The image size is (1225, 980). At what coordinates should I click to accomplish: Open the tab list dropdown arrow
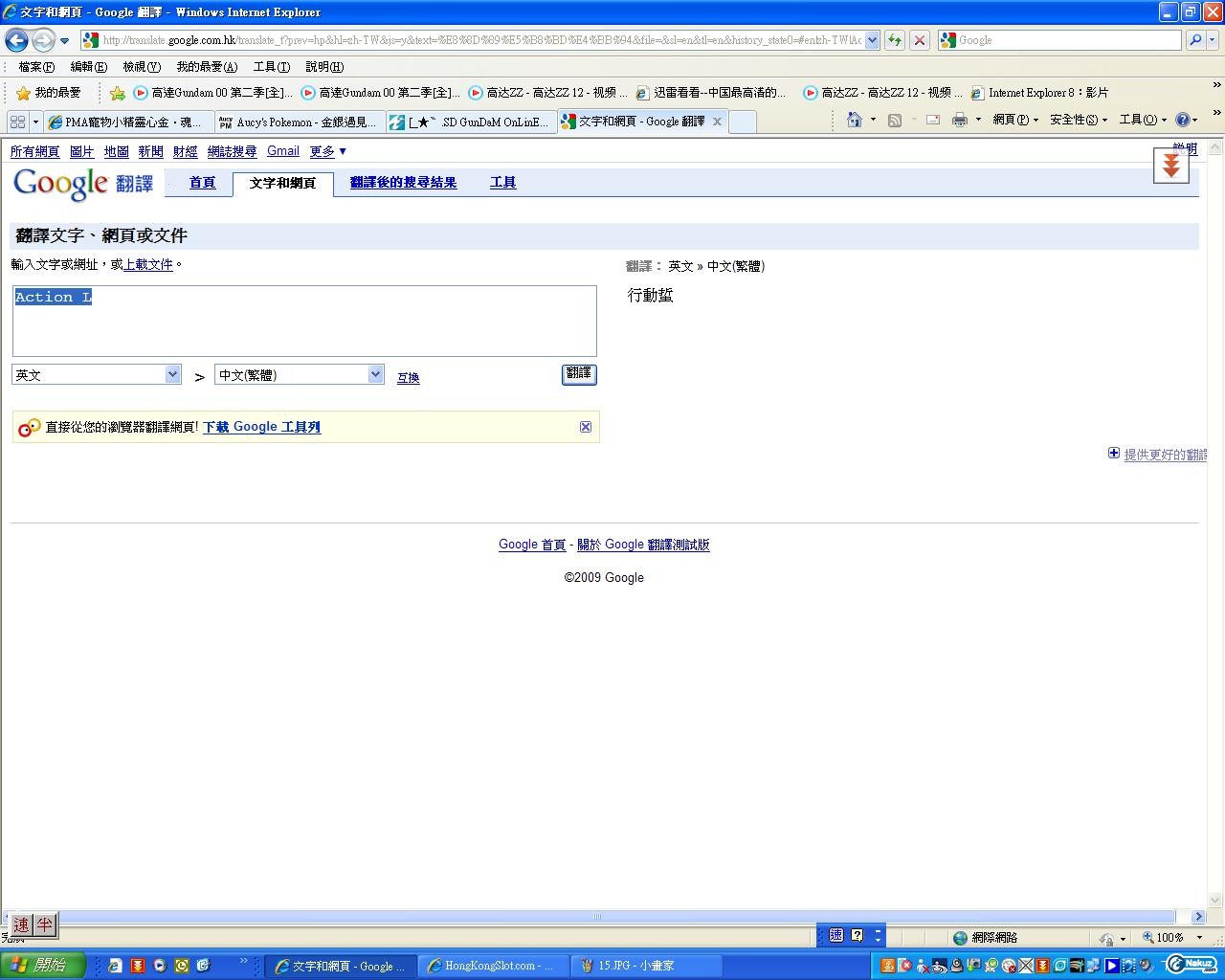(35, 122)
